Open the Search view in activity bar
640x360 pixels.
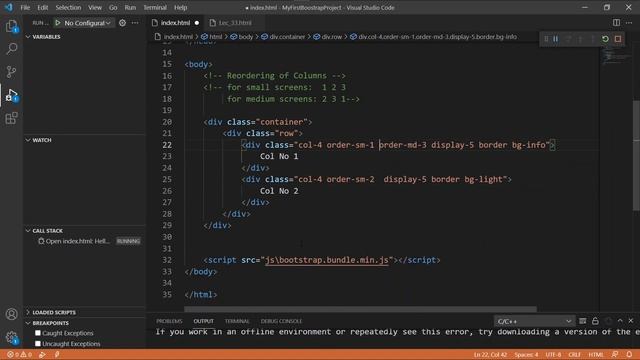(11, 49)
